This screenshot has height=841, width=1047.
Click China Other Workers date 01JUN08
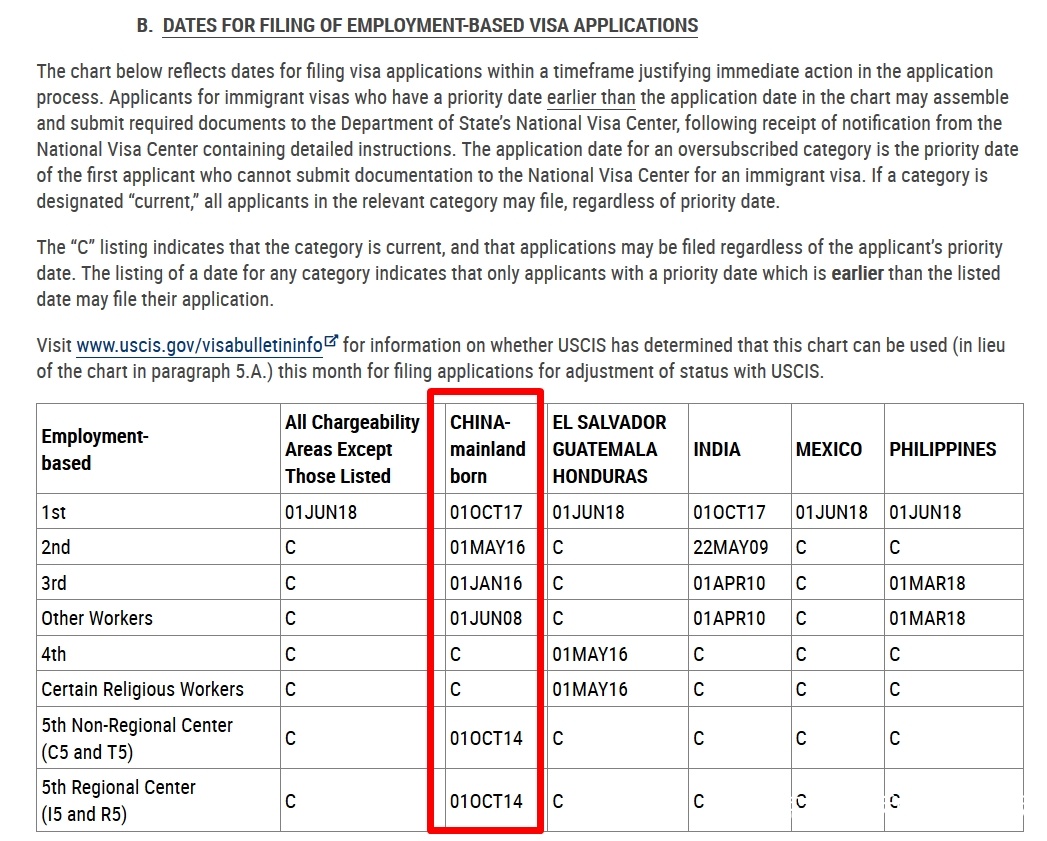point(485,618)
